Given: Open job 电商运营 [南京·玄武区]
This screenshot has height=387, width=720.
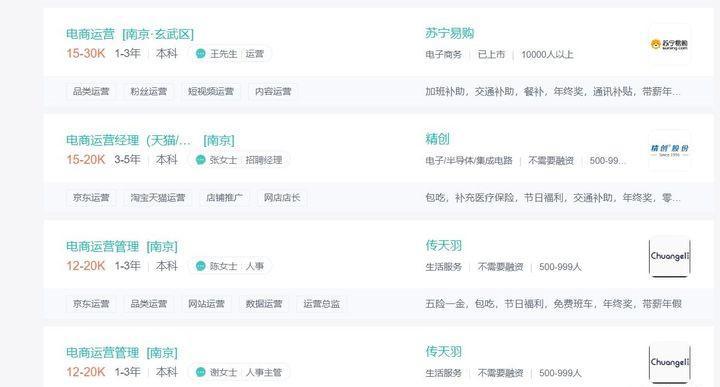Looking at the screenshot, I should tap(130, 34).
